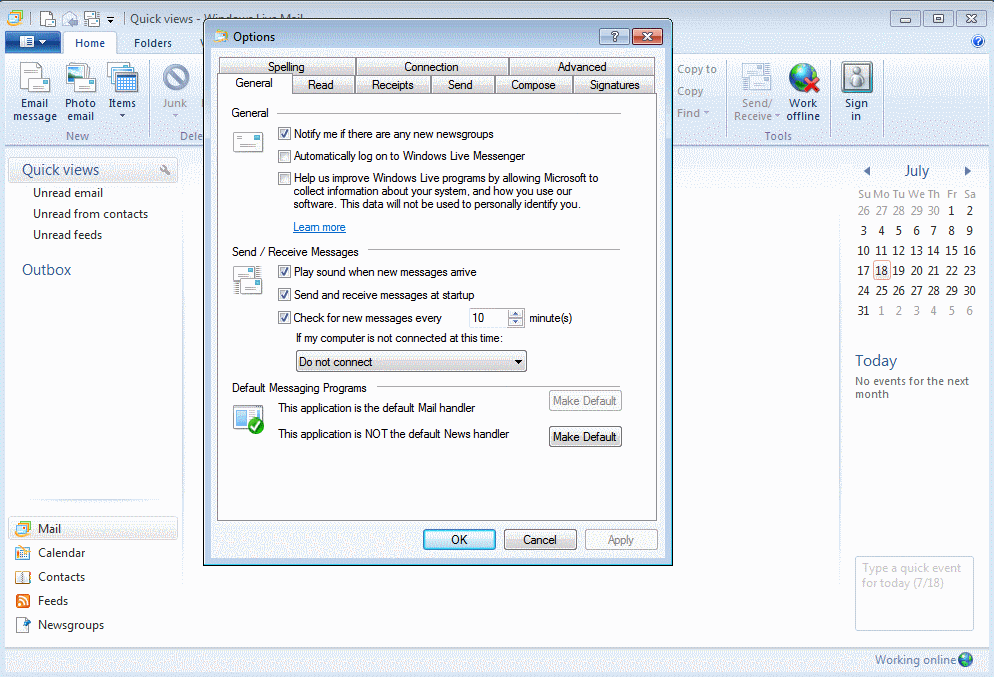This screenshot has width=994, height=677.
Task: Switch to the Spelling tab
Action: pos(287,67)
